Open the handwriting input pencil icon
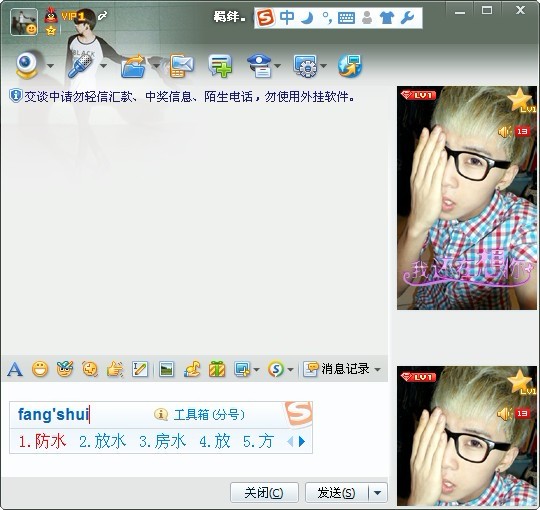The height and width of the screenshot is (510, 540). coord(140,370)
